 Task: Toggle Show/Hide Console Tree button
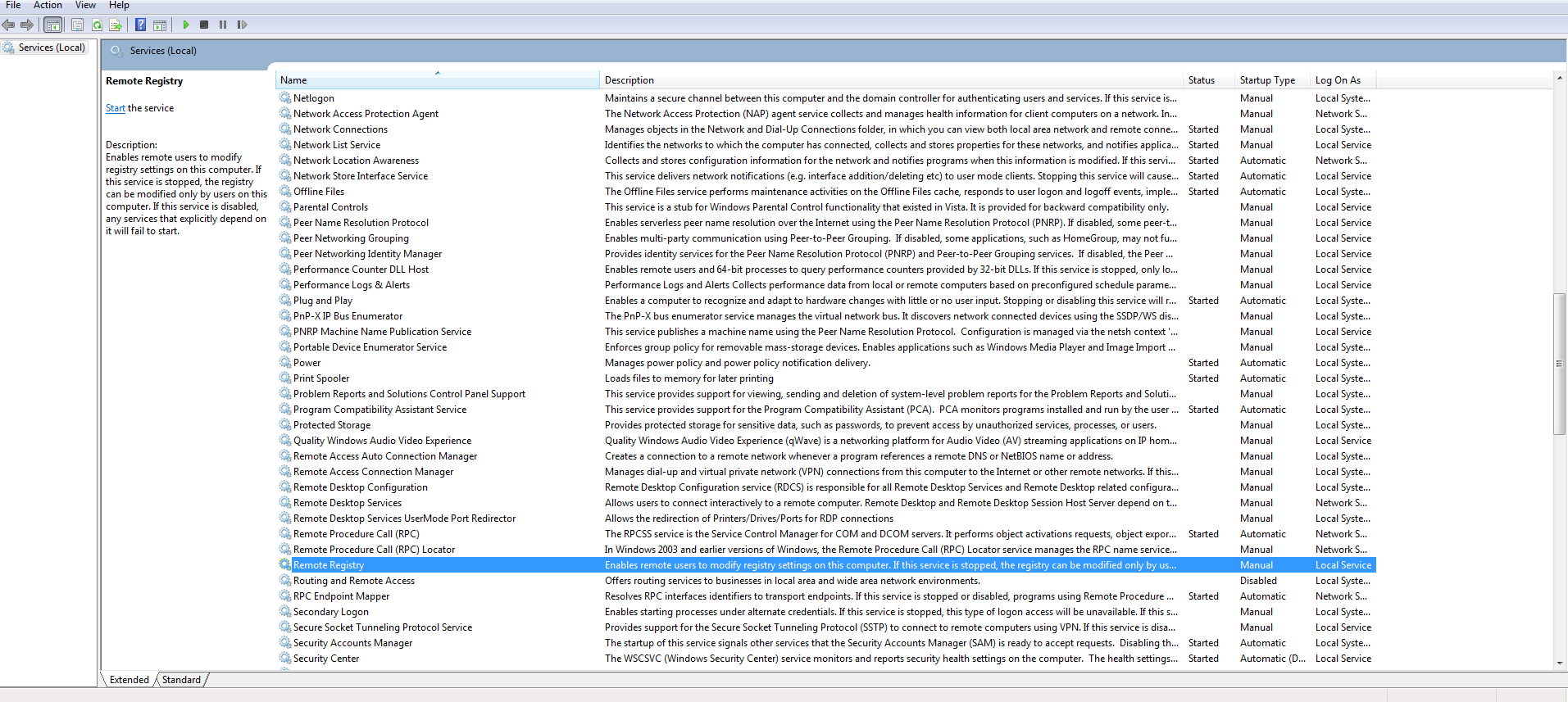click(52, 25)
